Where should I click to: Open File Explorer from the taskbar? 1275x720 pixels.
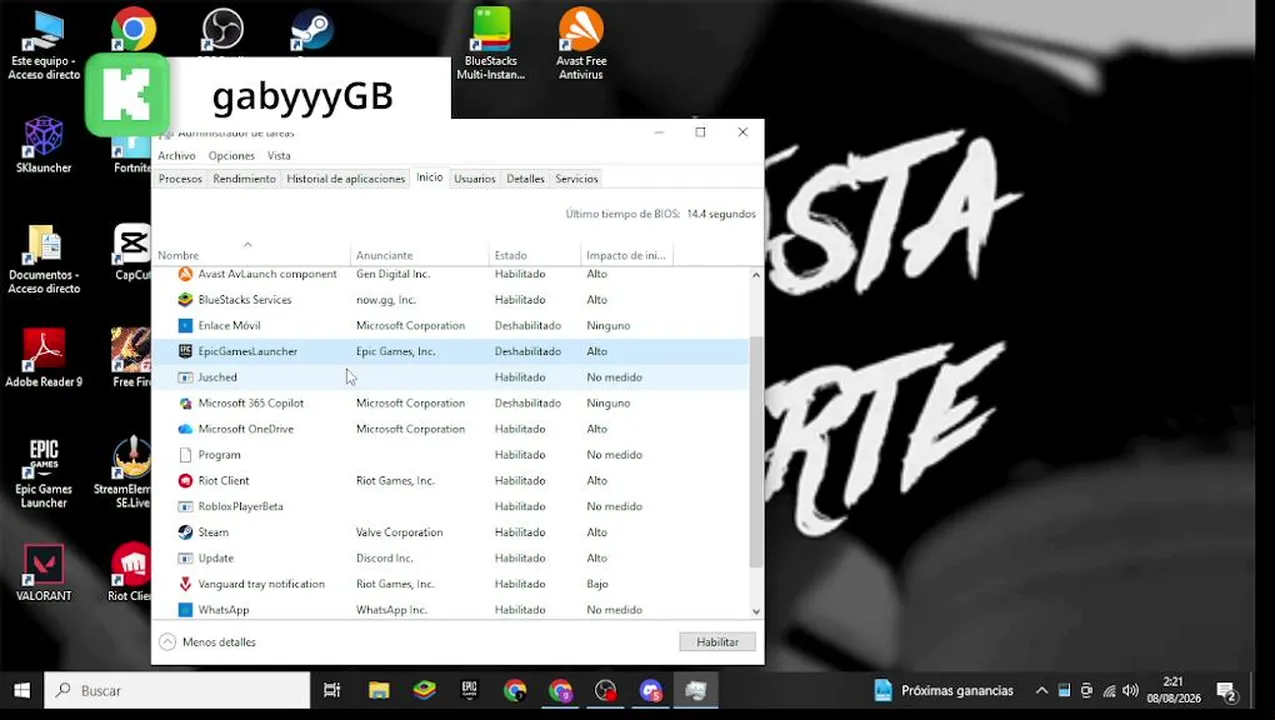[x=378, y=690]
